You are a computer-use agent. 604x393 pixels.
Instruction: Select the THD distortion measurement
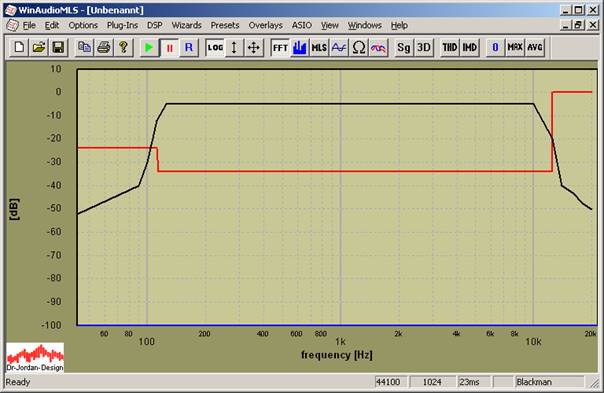tap(450, 48)
